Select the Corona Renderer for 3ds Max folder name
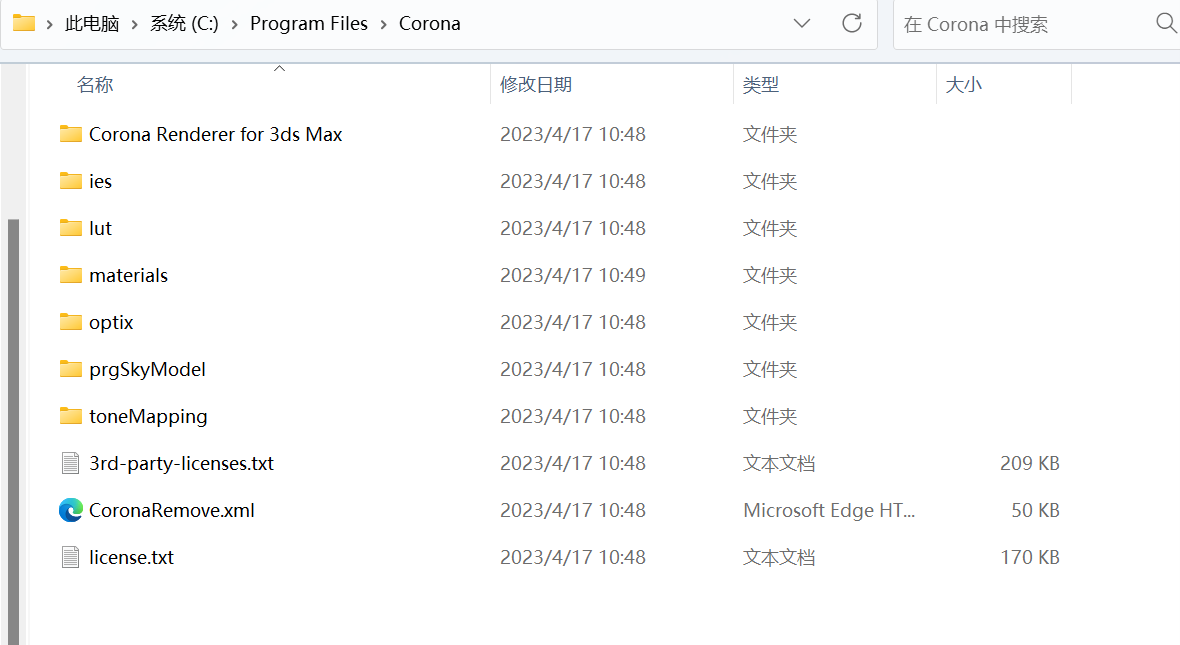Viewport: 1180px width, 645px height. 215,134
